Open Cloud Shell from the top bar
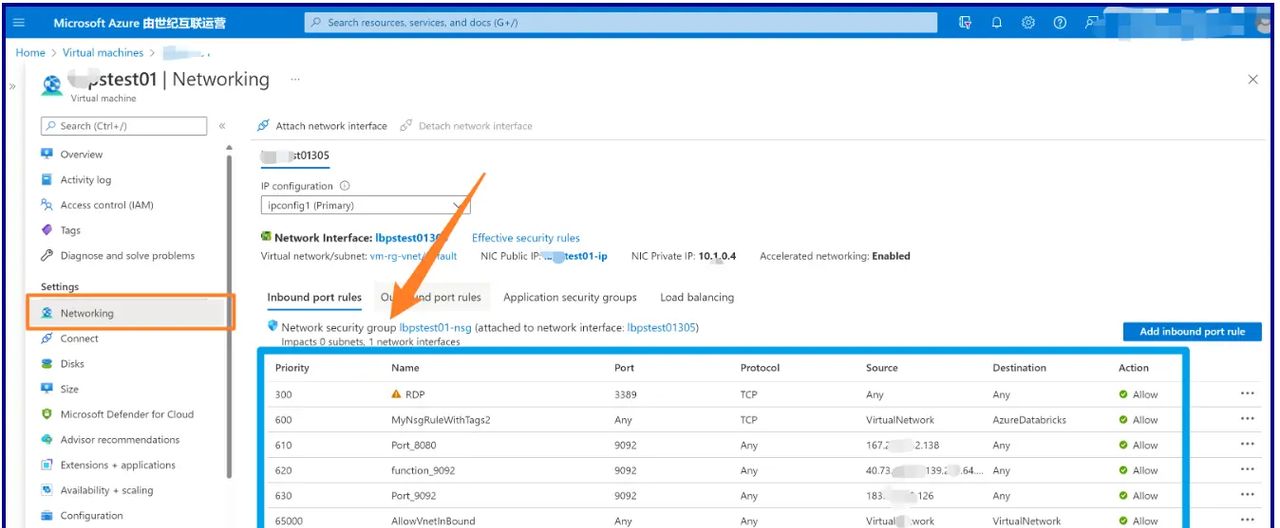This screenshot has width=1280, height=528. [965, 23]
